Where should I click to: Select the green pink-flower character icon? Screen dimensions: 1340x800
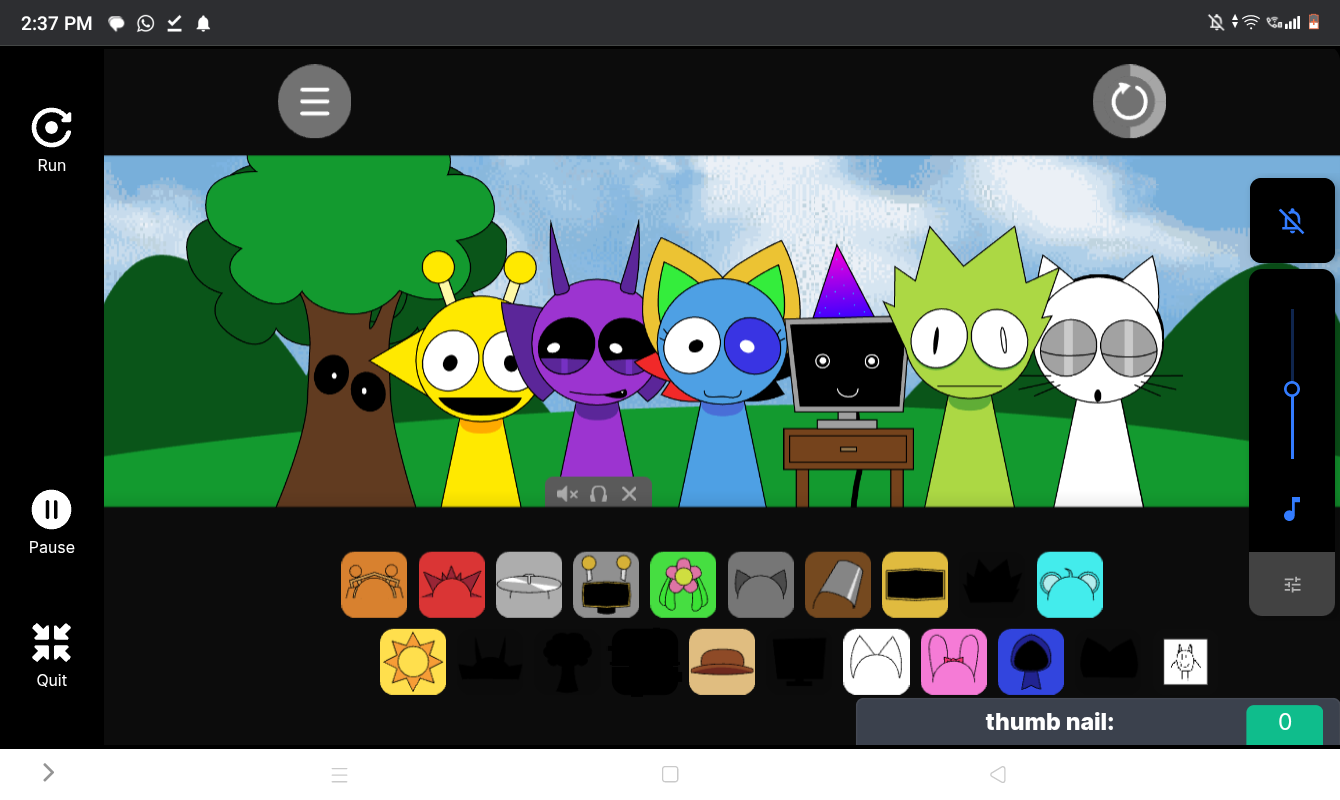click(x=683, y=585)
